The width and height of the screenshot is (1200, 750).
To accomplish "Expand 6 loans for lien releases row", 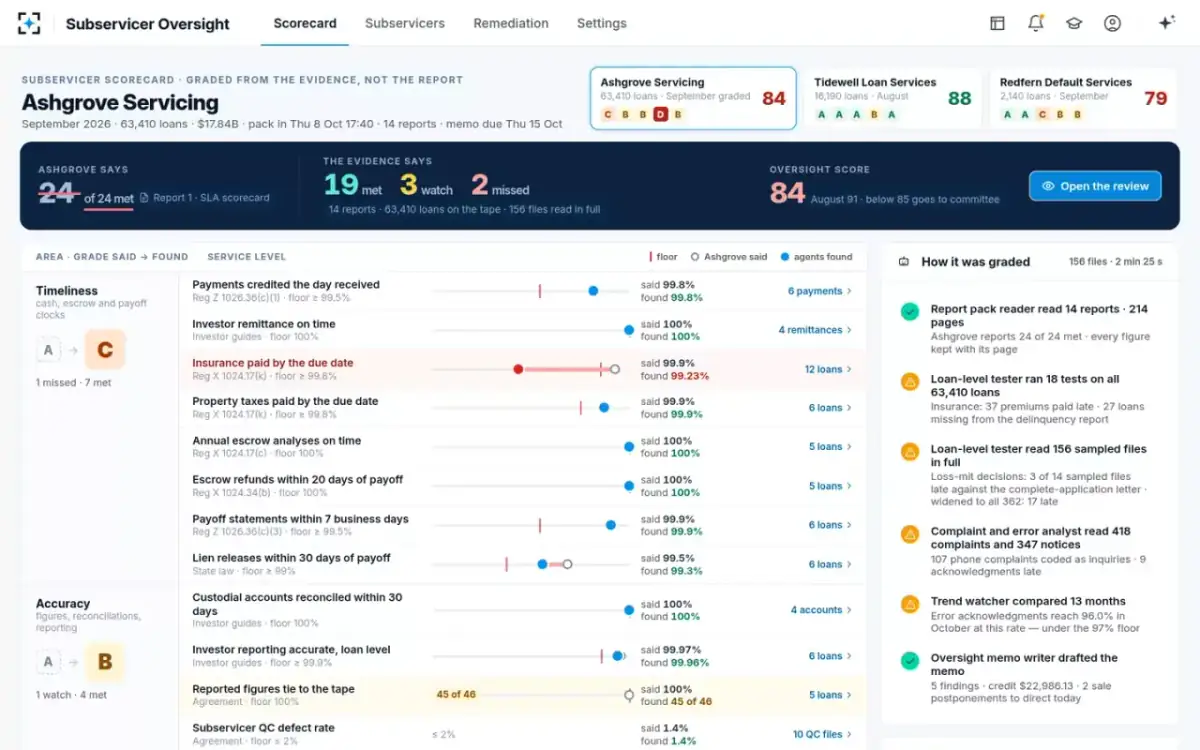I will tap(830, 564).
